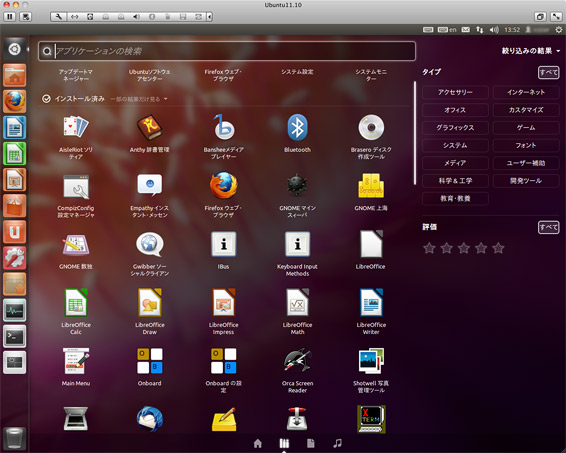566x453 pixels.
Task: Toggle システム type filter
Action: pos(455,145)
